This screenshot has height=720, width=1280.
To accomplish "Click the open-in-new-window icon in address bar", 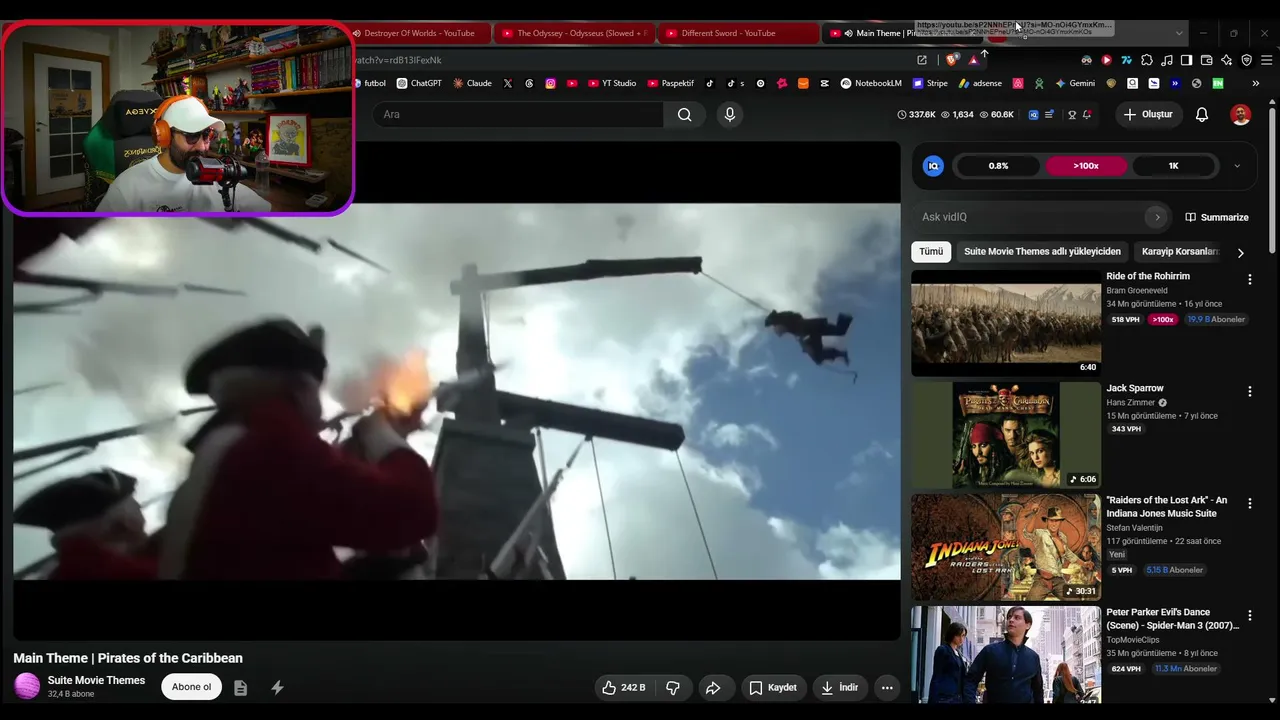I will click(922, 60).
